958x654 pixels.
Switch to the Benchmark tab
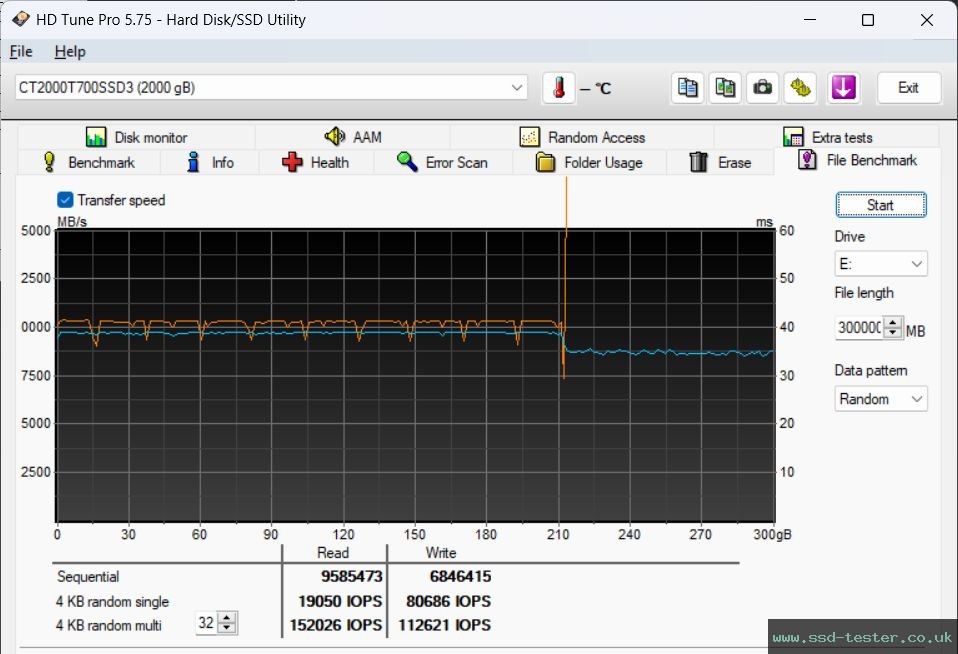[x=89, y=163]
